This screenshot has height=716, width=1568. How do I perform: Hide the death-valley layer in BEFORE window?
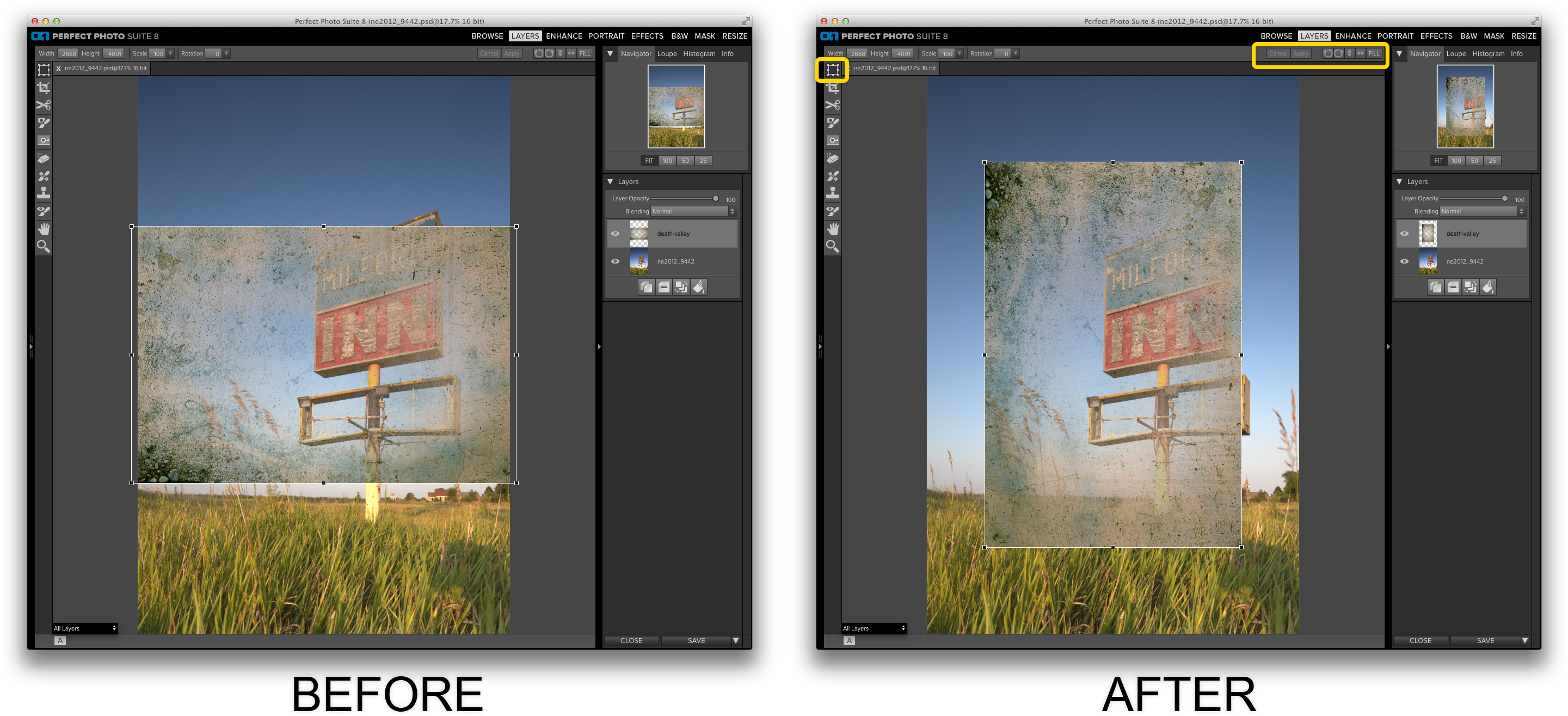(x=616, y=234)
